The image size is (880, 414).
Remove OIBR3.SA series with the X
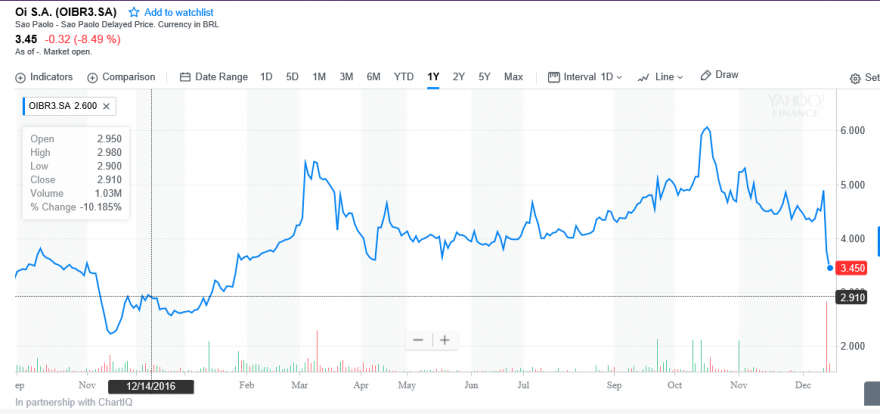(107, 106)
